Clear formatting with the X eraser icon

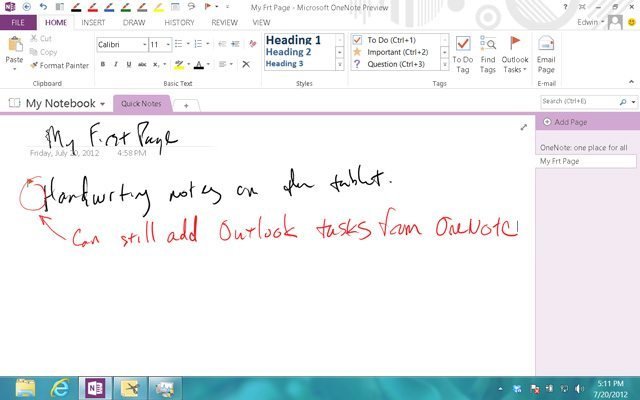coord(246,64)
